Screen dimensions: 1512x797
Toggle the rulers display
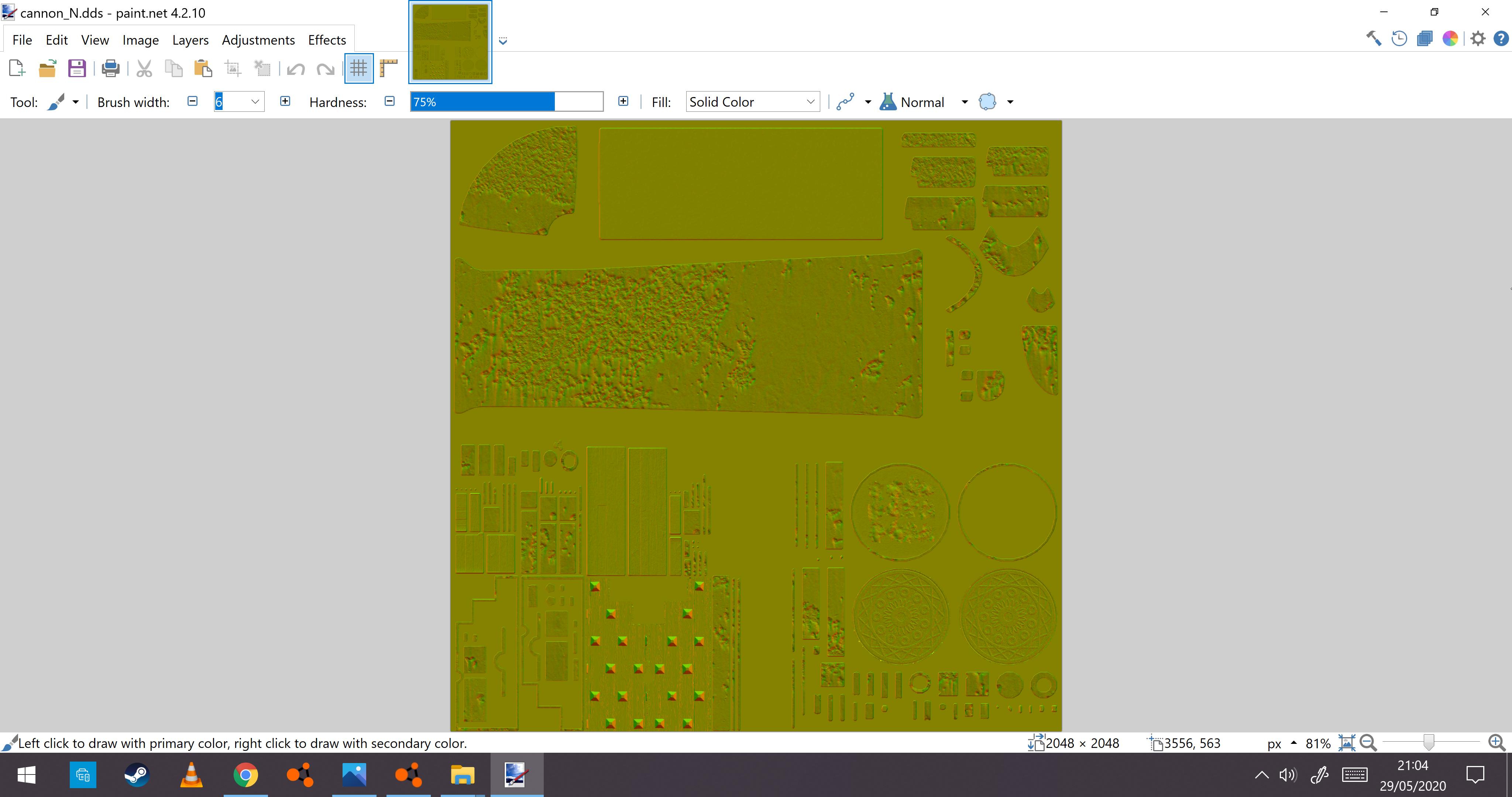coord(388,69)
